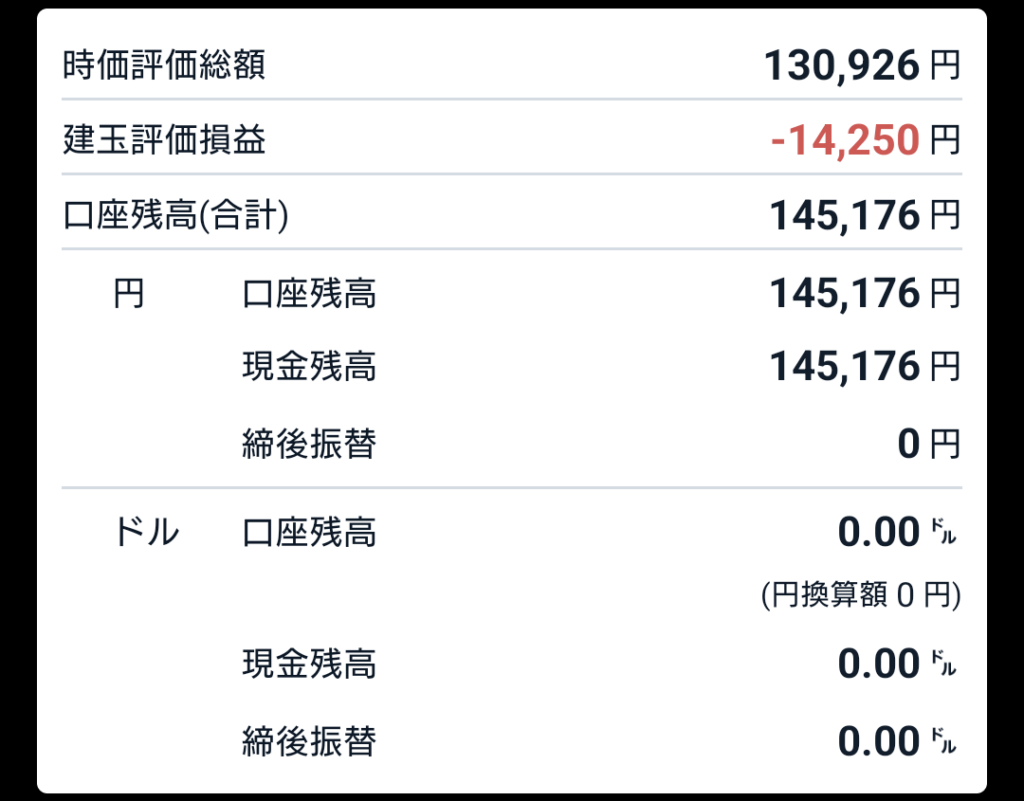This screenshot has width=1024, height=801.
Task: Select the red -14,250 円 loss value
Action: click(864, 141)
